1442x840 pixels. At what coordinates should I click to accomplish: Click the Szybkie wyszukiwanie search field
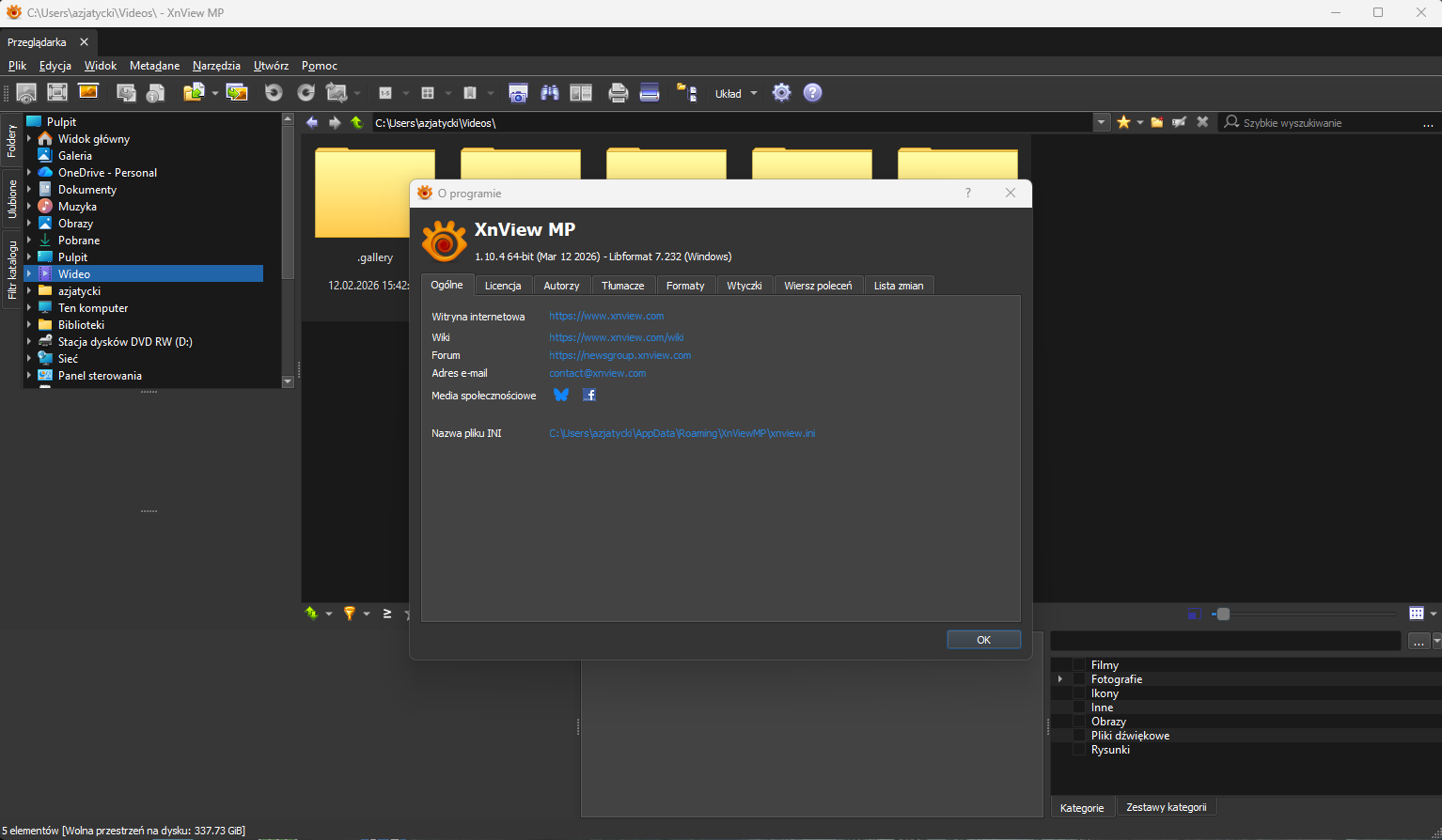tap(1328, 123)
